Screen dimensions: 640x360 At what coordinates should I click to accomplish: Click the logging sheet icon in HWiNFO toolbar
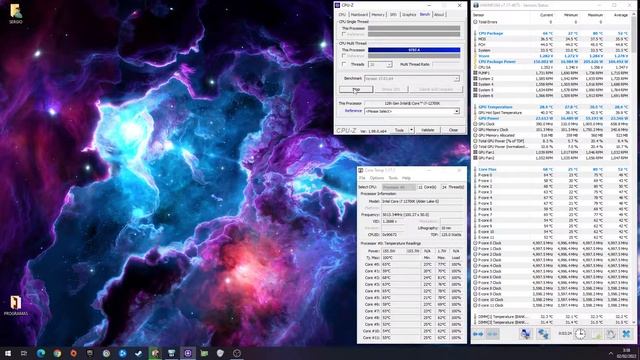(x=597, y=334)
